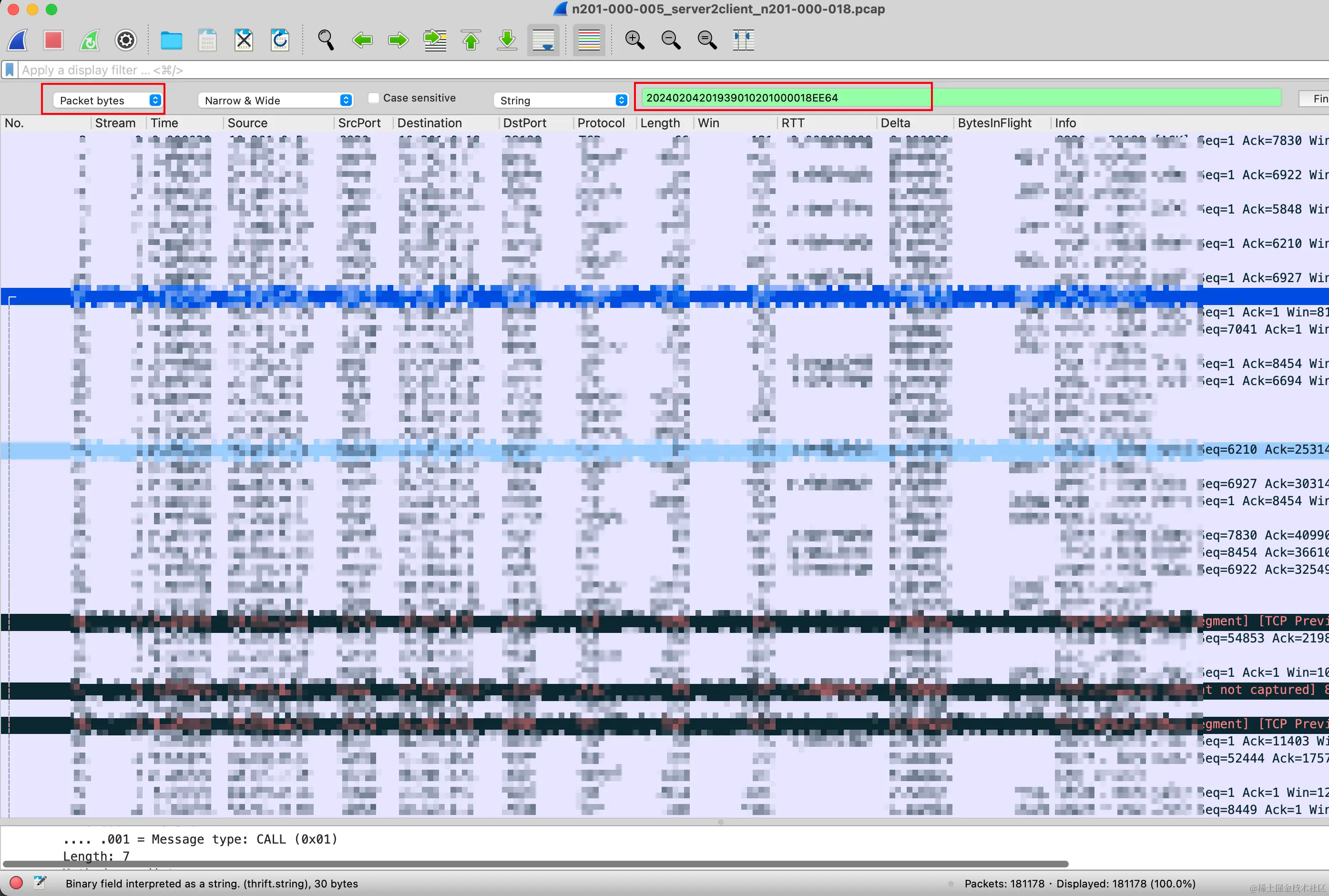This screenshot has width=1329, height=896.
Task: Select the light-blue Seq=6210 packet row
Action: coord(664,450)
